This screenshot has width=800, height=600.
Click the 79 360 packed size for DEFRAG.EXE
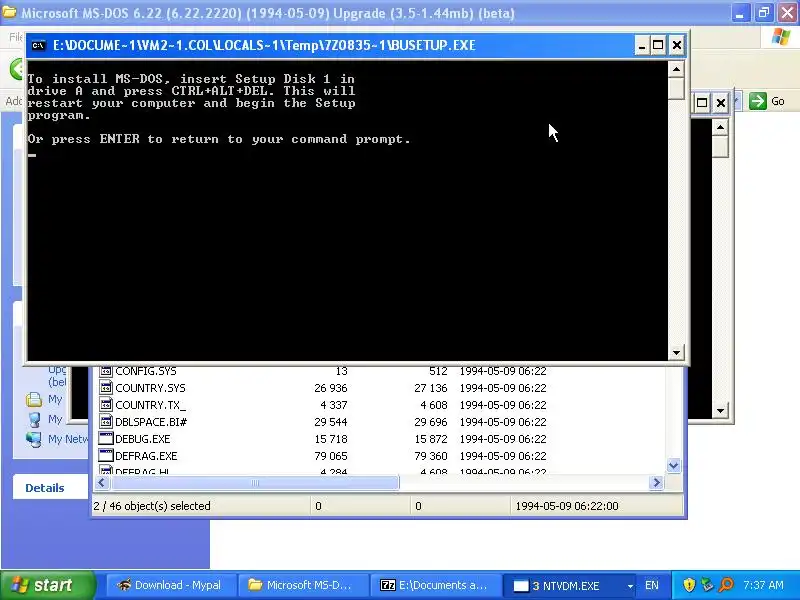click(431, 456)
